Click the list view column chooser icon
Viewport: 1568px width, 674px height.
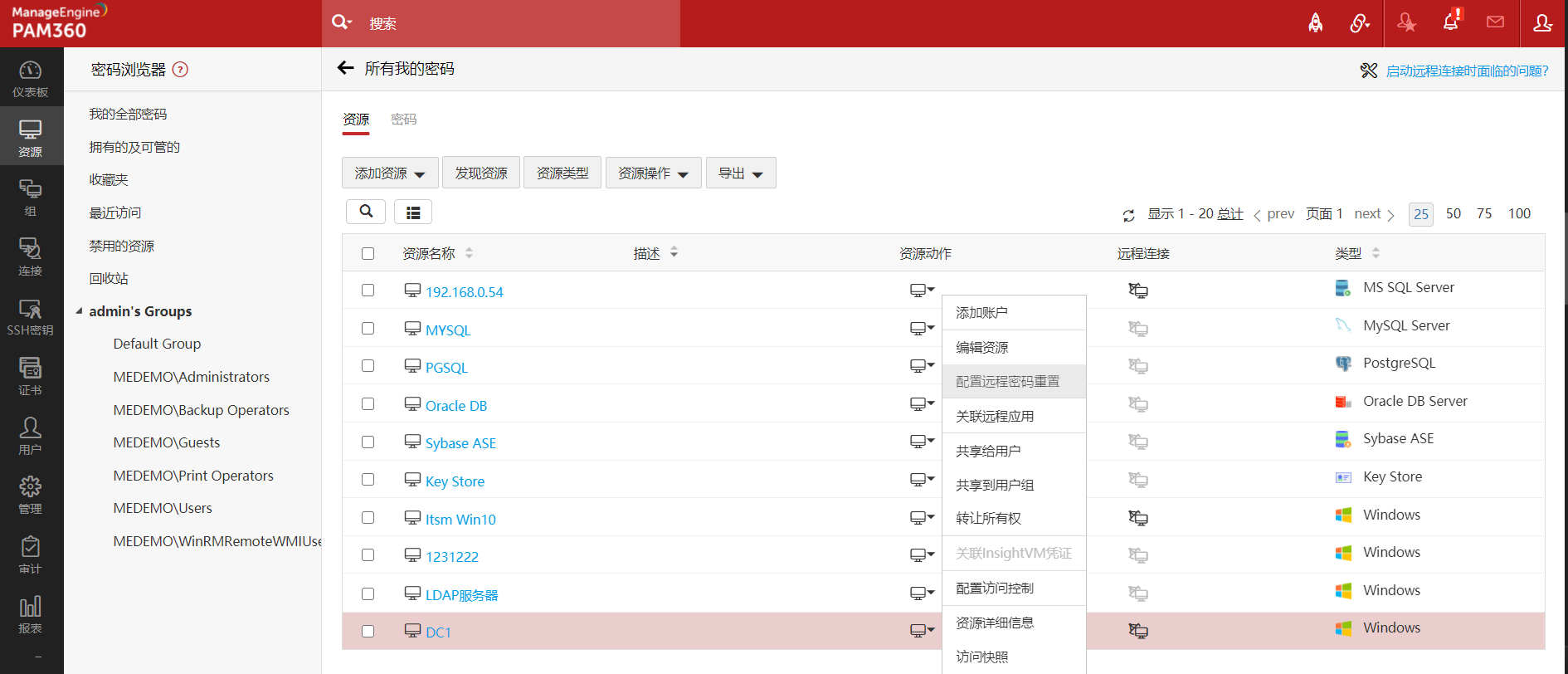[x=413, y=212]
